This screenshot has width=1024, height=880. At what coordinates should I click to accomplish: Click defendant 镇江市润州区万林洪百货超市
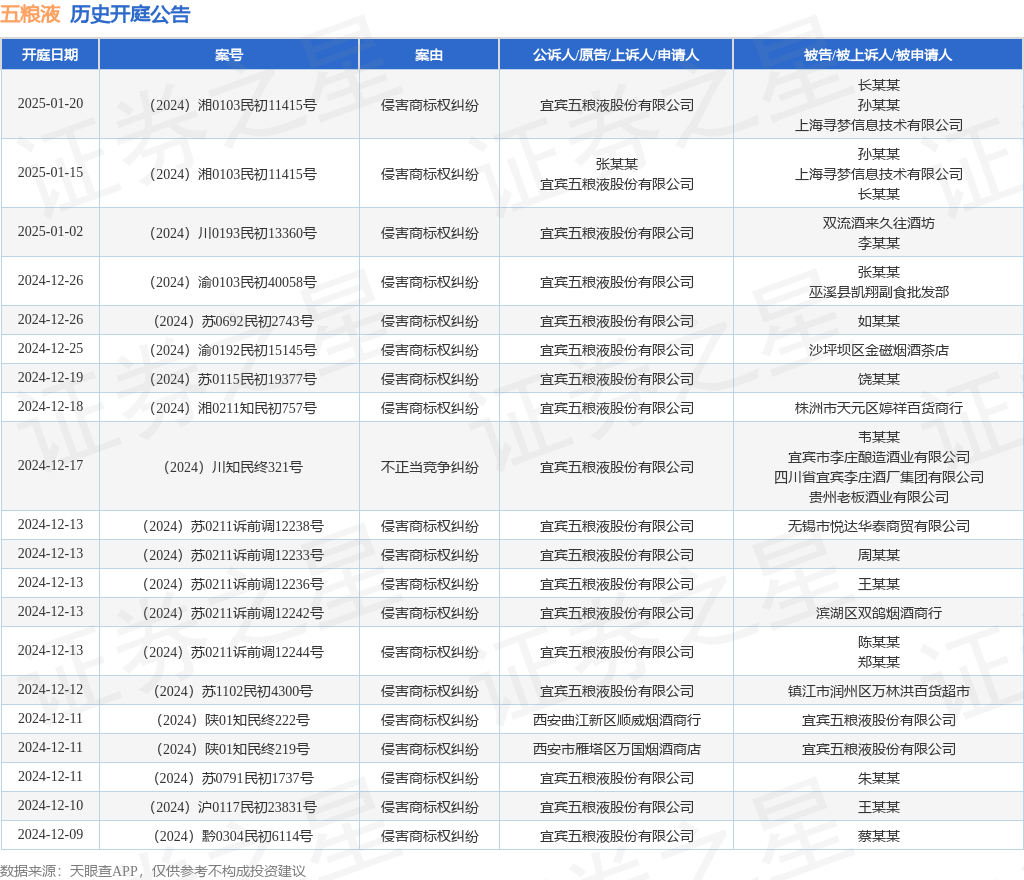click(x=878, y=691)
